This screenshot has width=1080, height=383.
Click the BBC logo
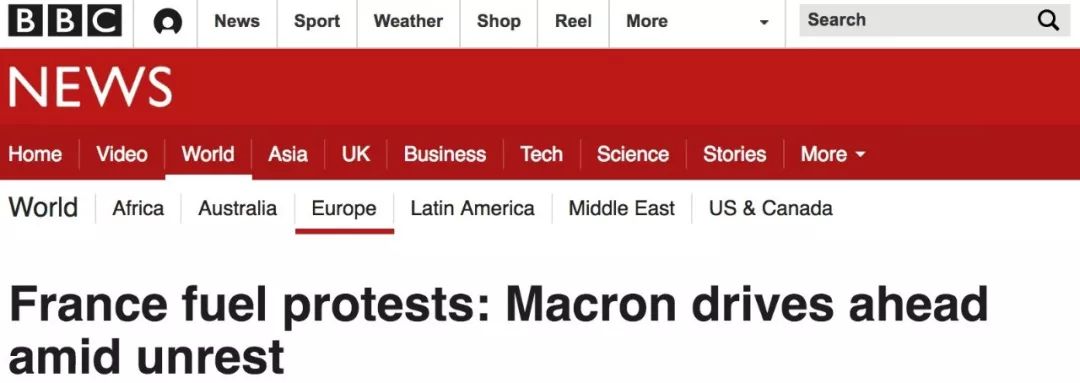click(65, 21)
